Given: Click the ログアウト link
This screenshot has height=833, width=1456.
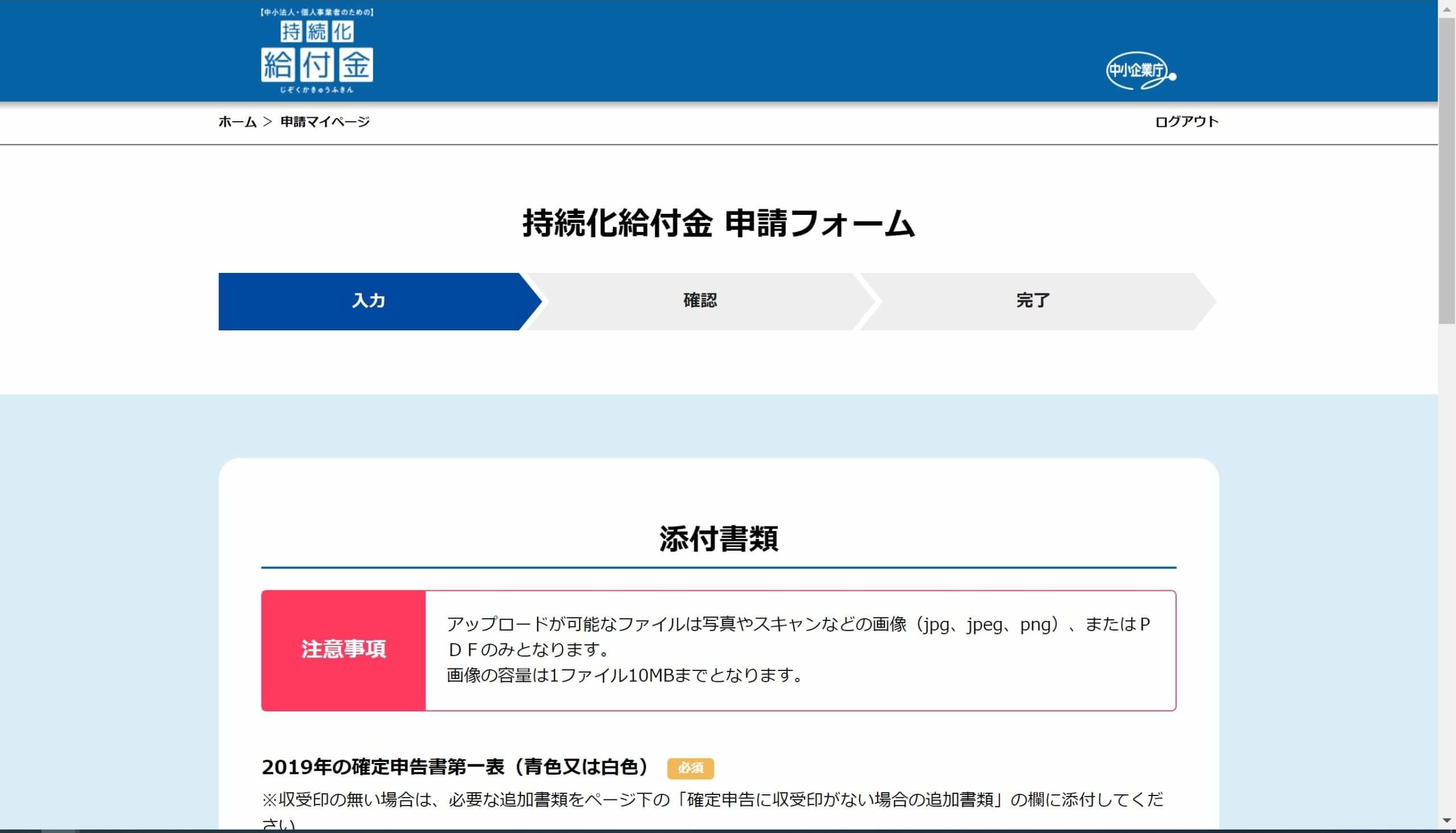Looking at the screenshot, I should pyautogui.click(x=1186, y=122).
